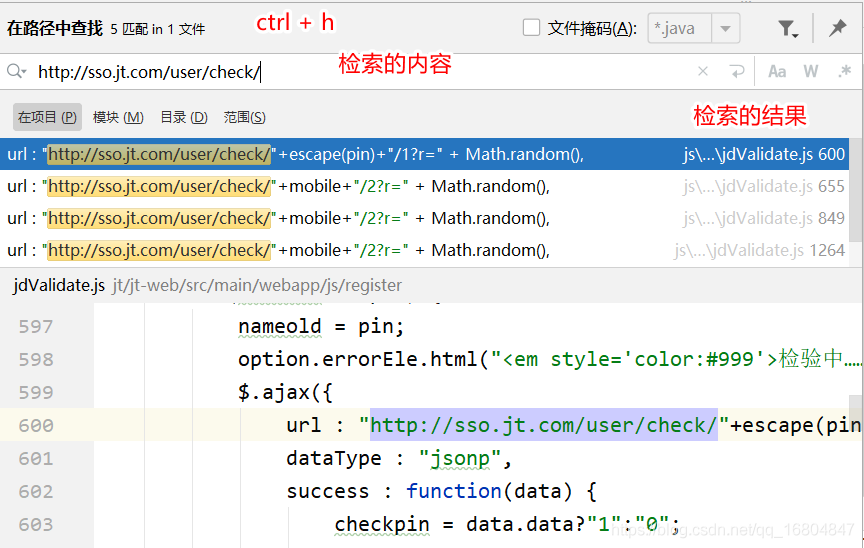This screenshot has width=864, height=548.
Task: Click the new line arrow icon
Action: click(736, 72)
